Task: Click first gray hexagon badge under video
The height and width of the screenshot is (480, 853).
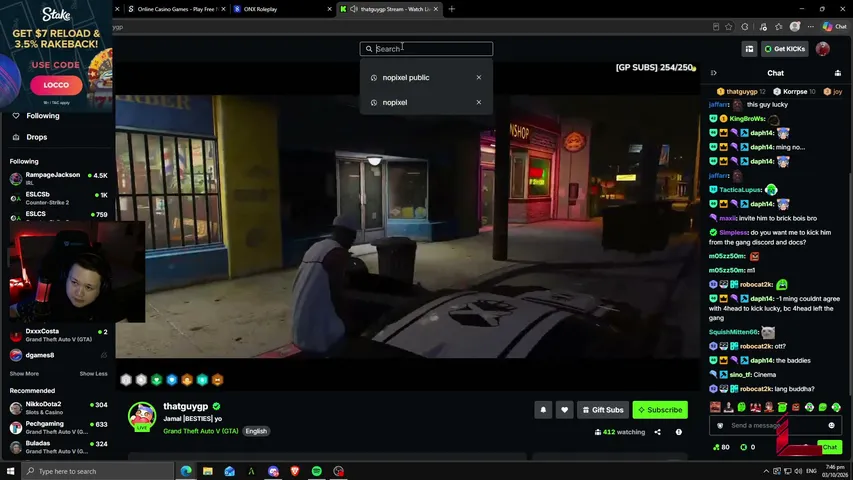Action: [126, 380]
